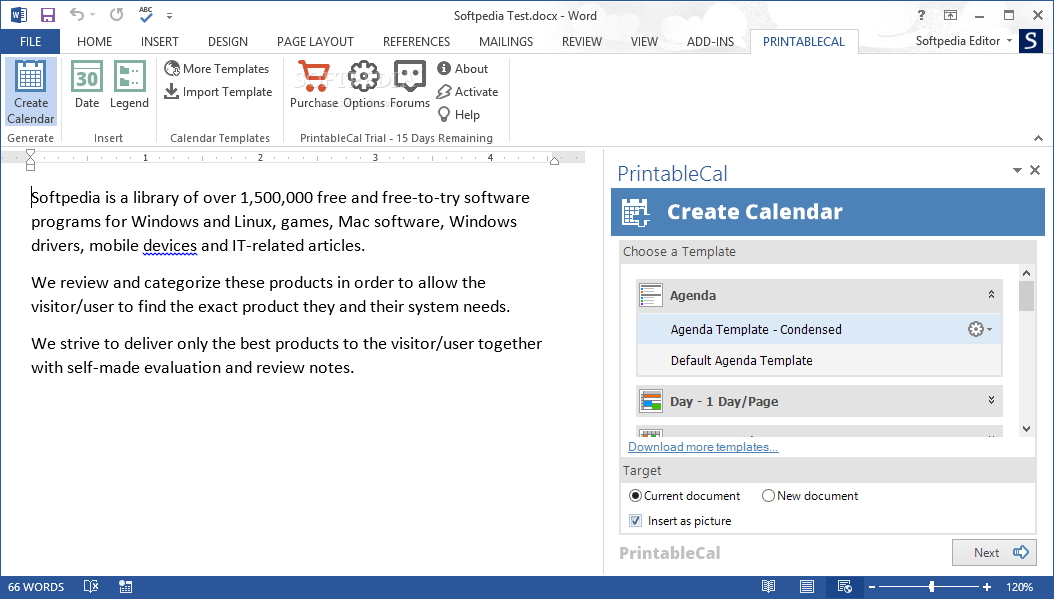This screenshot has height=599, width=1054.
Task: Insert a Legend from the ribbon
Action: pos(129,85)
